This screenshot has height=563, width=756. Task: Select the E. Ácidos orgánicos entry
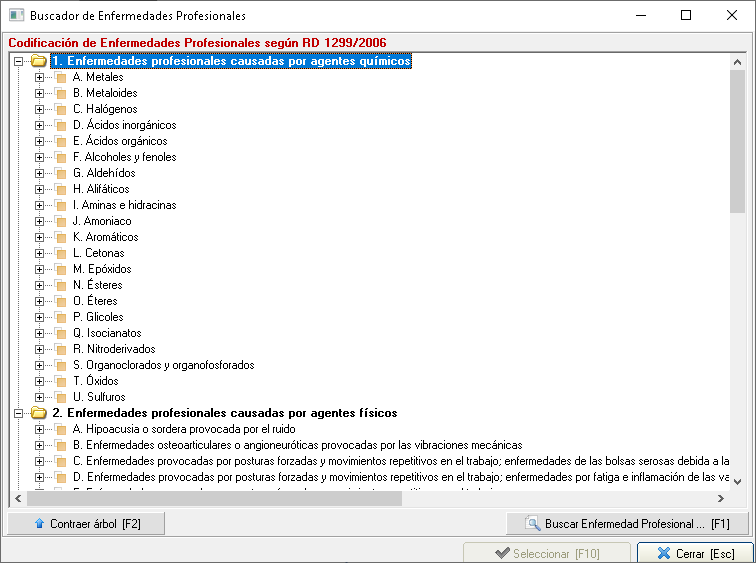pyautogui.click(x=119, y=141)
